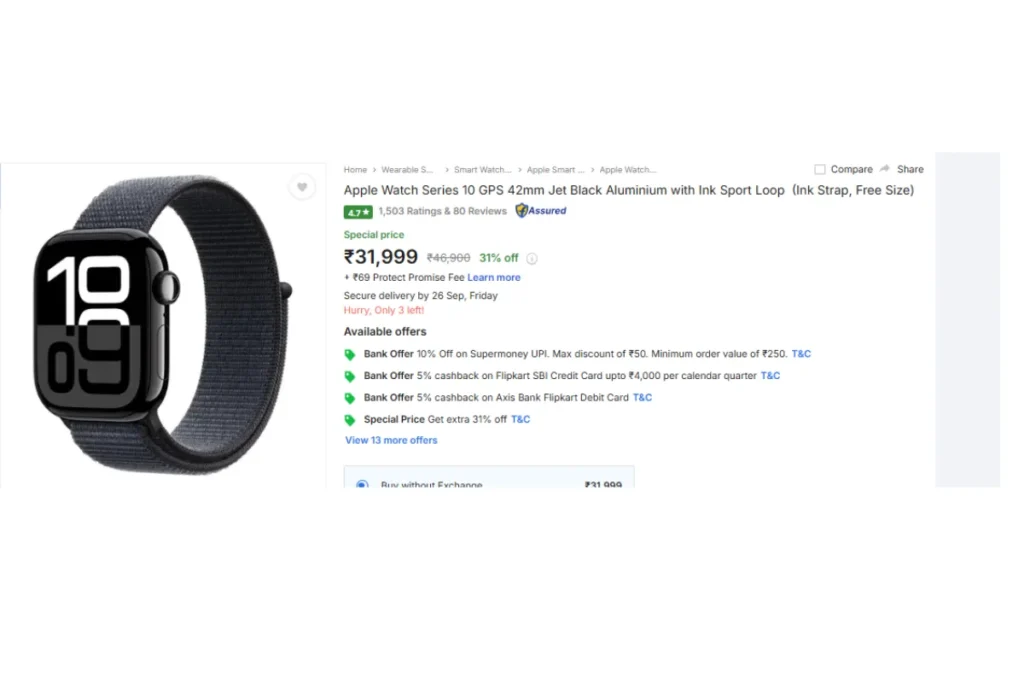Open Wearable S... breadcrumb category
Viewport: 1024px width, 683px height.
coord(408,170)
